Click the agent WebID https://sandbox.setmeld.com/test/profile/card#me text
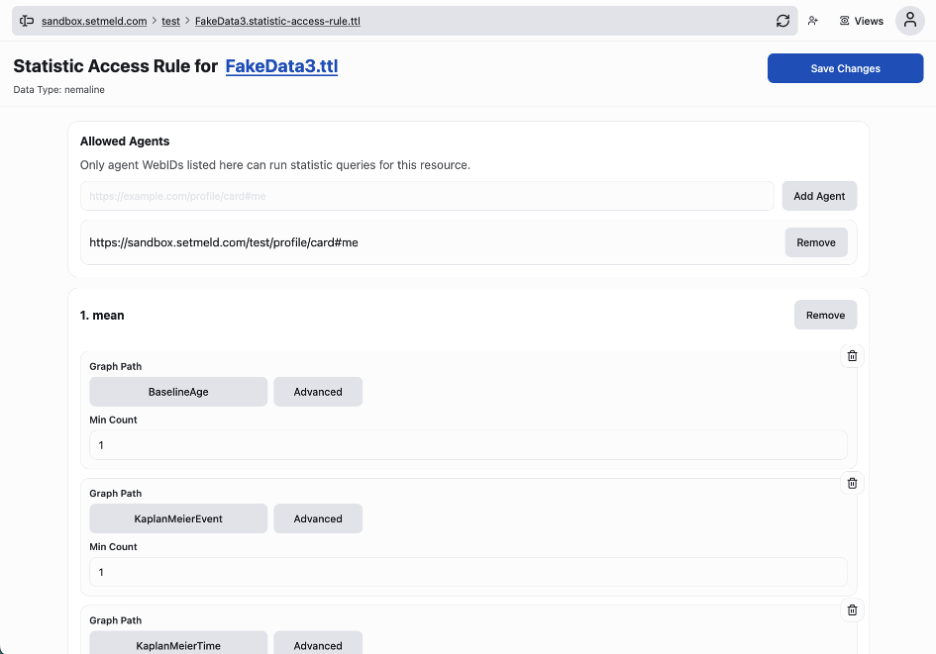This screenshot has height=654, width=936. tap(224, 242)
